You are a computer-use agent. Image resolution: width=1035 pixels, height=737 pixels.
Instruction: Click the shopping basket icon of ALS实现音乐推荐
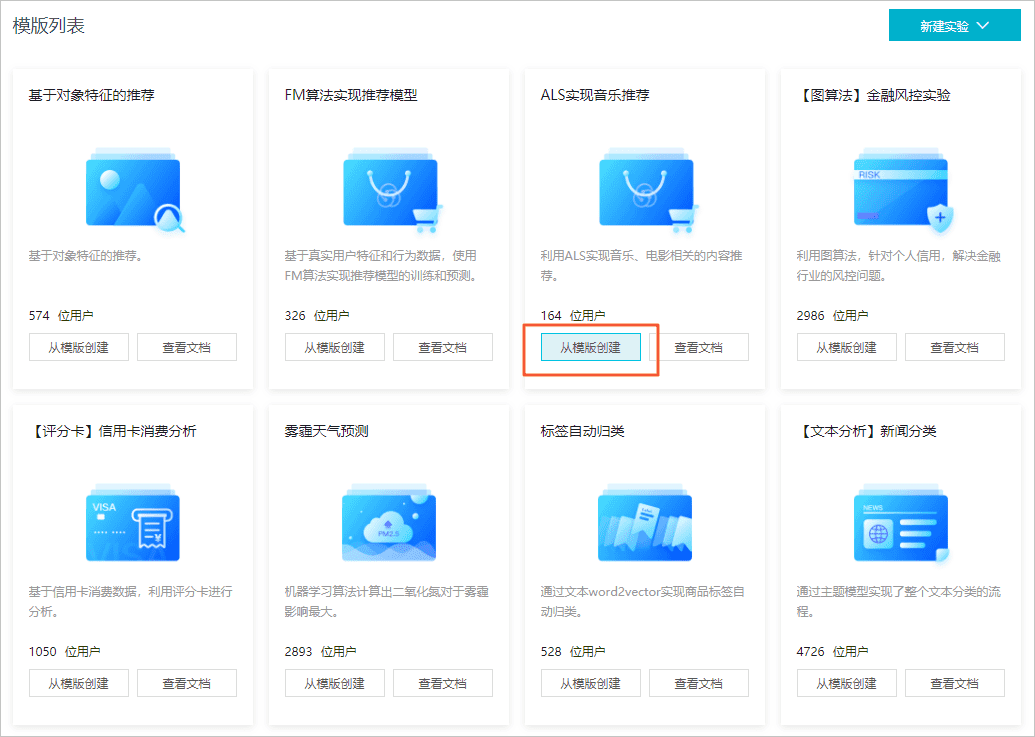648,190
